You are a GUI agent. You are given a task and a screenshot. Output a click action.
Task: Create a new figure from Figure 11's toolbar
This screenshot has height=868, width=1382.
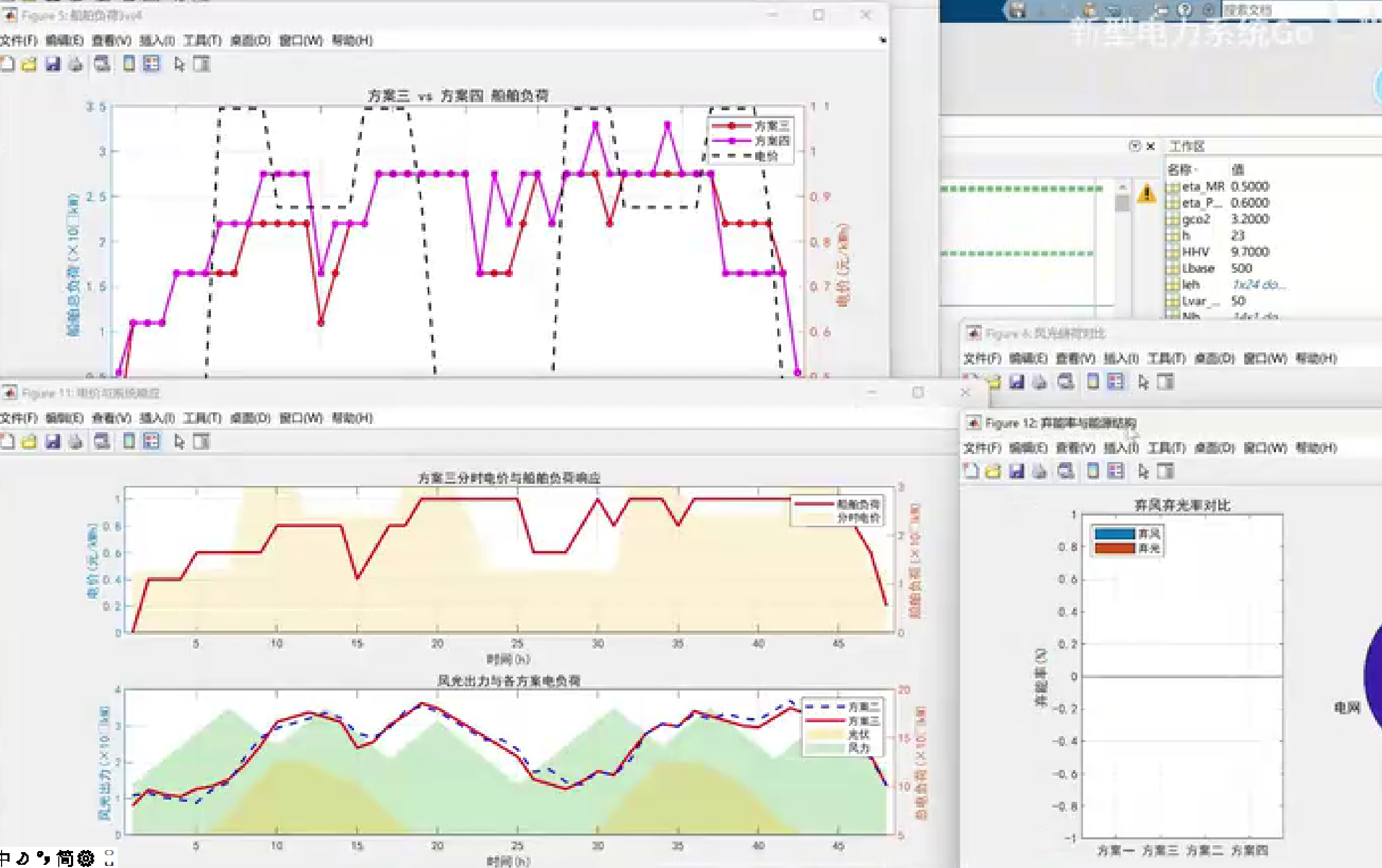pos(7,441)
